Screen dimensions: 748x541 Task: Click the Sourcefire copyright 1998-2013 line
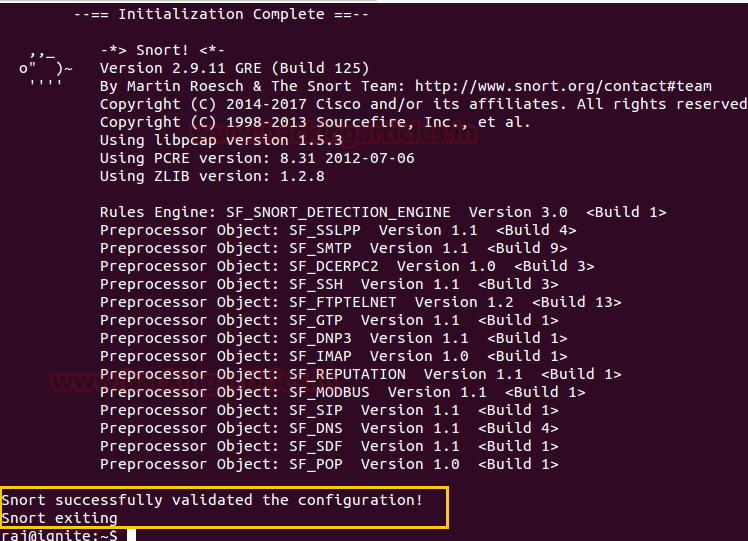coord(315,122)
